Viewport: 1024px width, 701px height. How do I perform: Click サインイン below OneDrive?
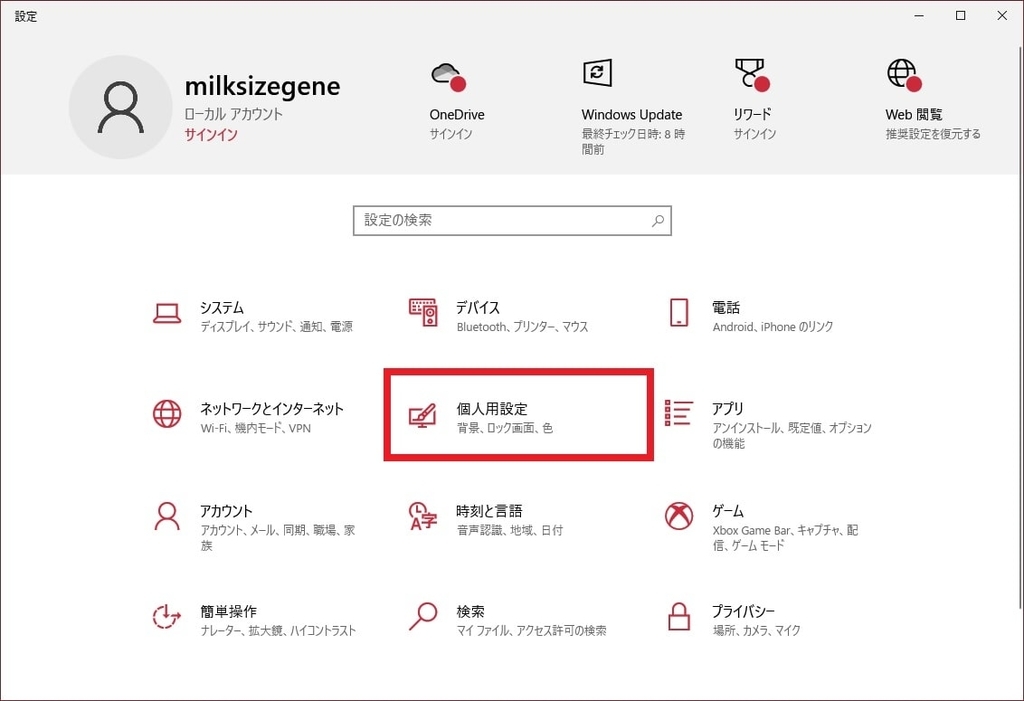(x=451, y=134)
